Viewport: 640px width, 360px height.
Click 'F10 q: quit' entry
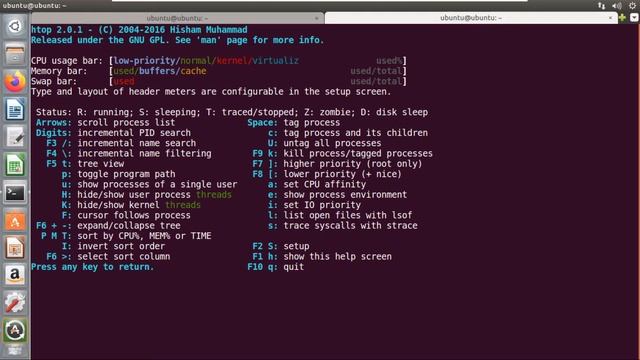(276, 267)
